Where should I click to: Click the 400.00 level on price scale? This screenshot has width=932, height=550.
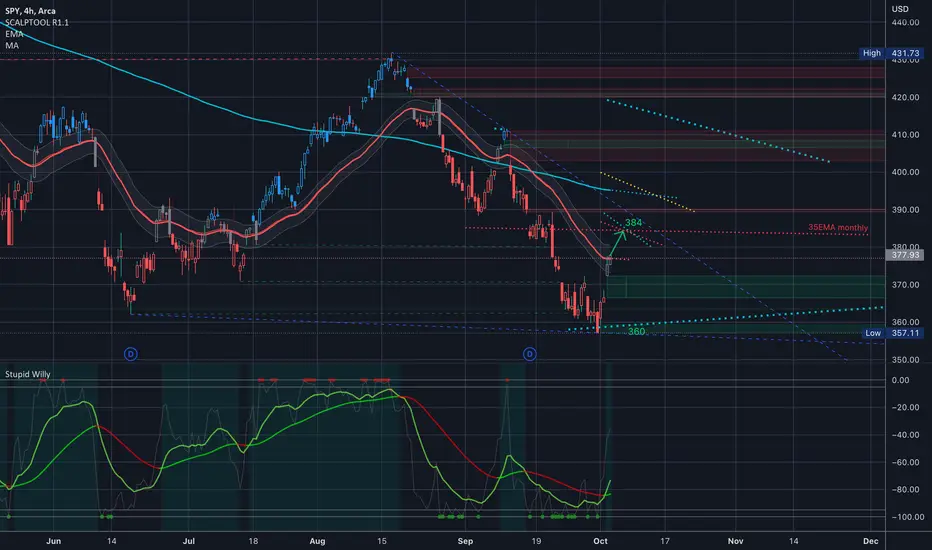pyautogui.click(x=905, y=172)
